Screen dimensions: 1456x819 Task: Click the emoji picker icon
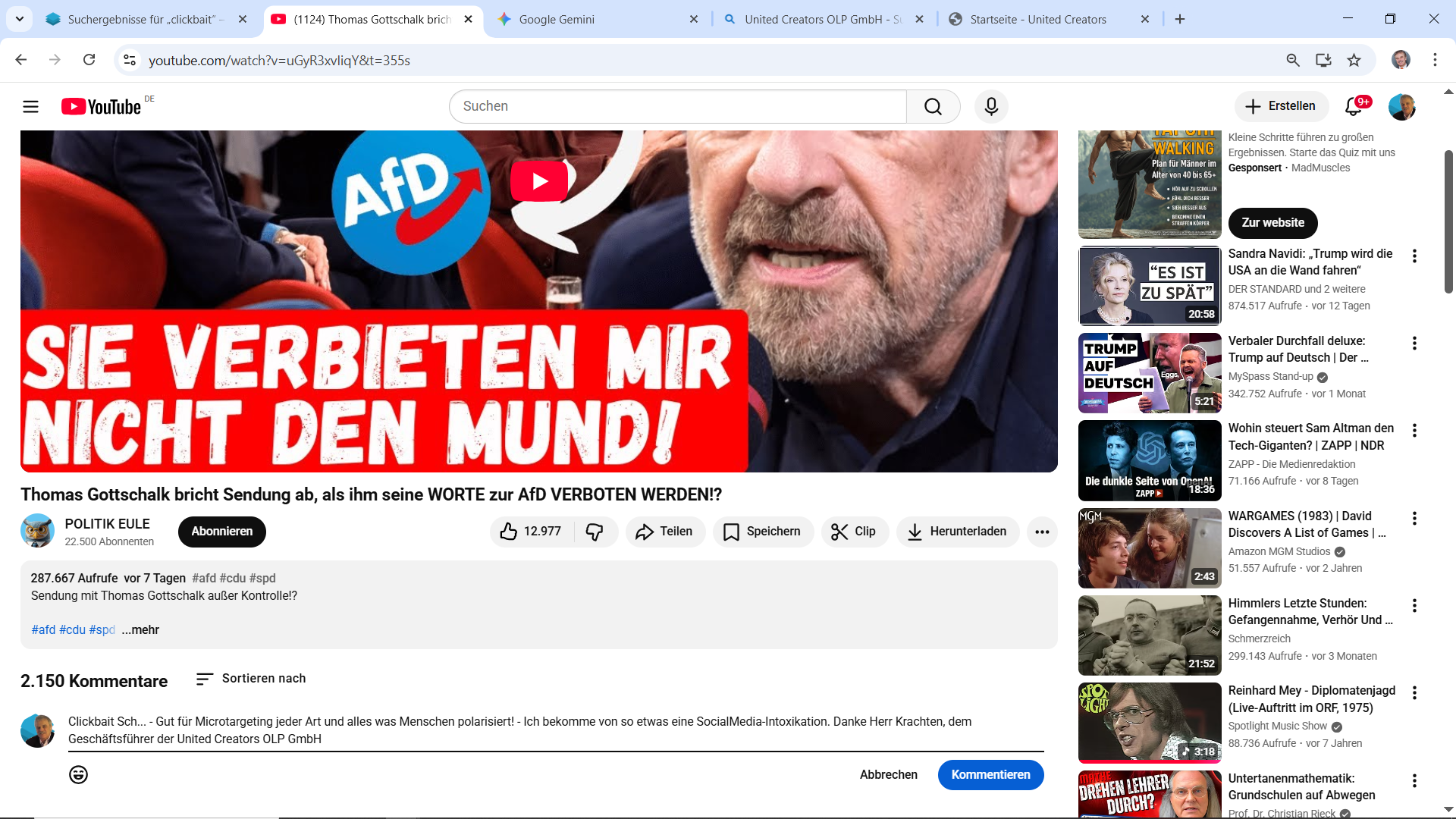(78, 774)
